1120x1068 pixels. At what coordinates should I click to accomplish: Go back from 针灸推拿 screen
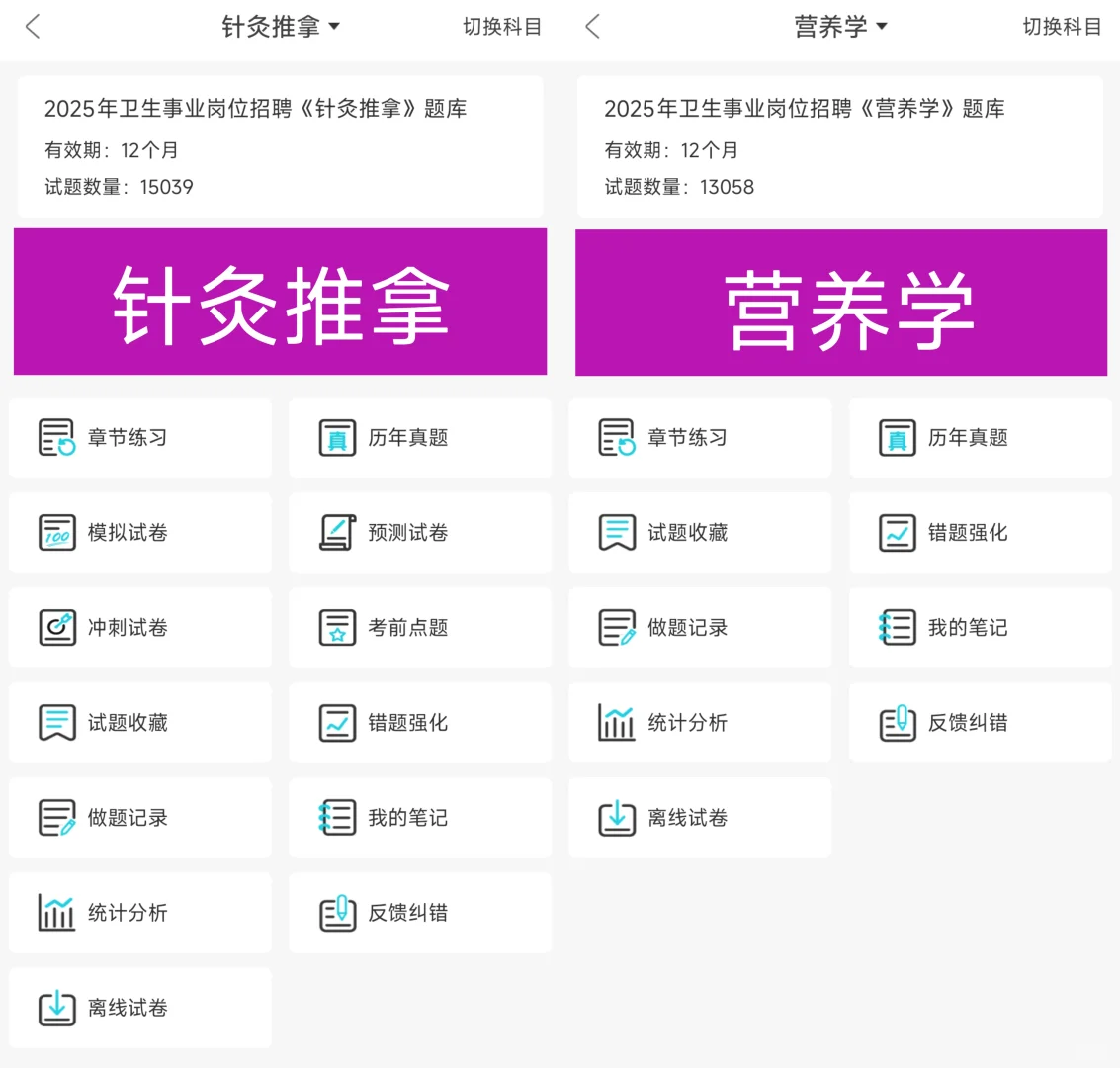[33, 27]
